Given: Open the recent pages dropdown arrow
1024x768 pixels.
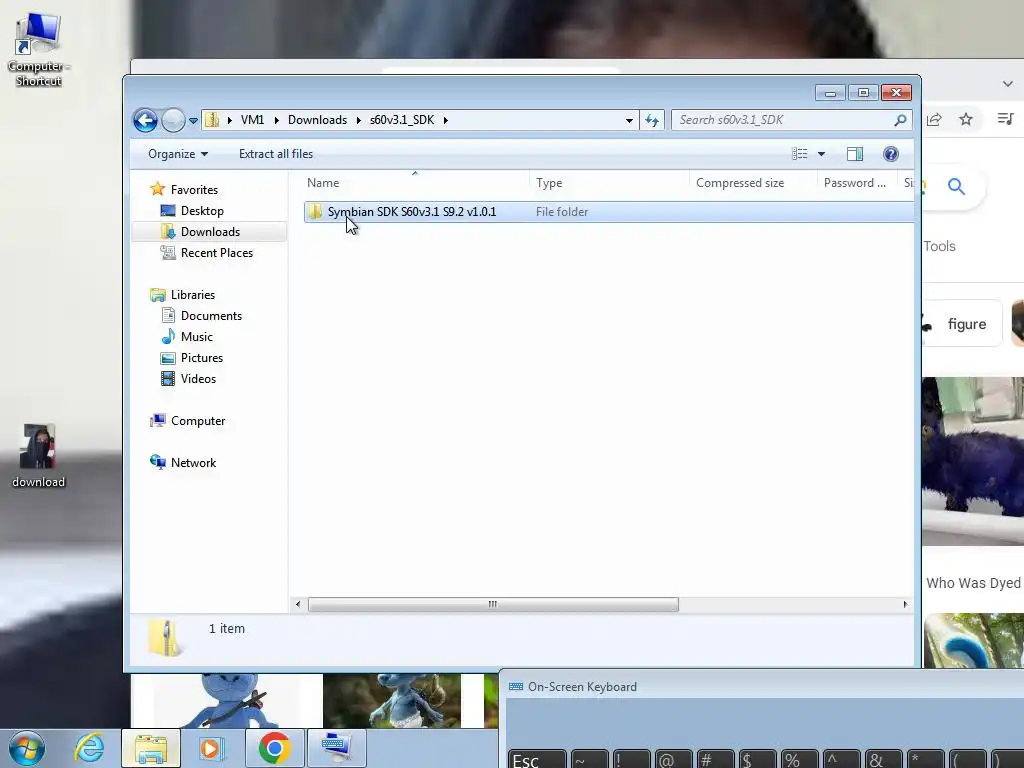Looking at the screenshot, I should pos(193,121).
